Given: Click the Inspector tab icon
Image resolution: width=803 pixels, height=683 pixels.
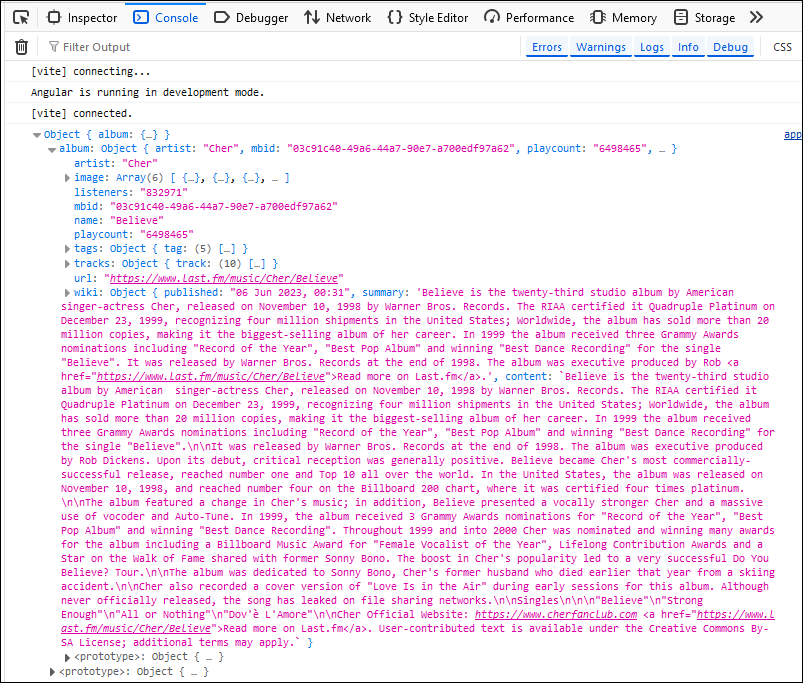Looking at the screenshot, I should tap(54, 17).
